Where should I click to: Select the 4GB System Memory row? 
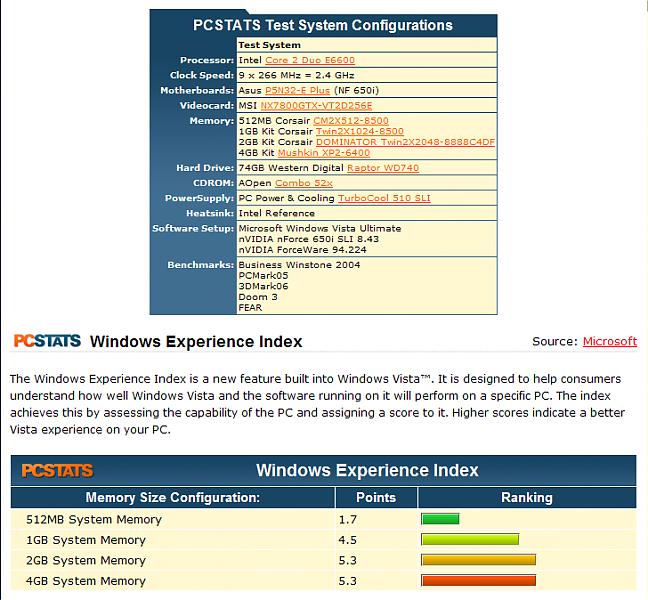pyautogui.click(x=324, y=581)
